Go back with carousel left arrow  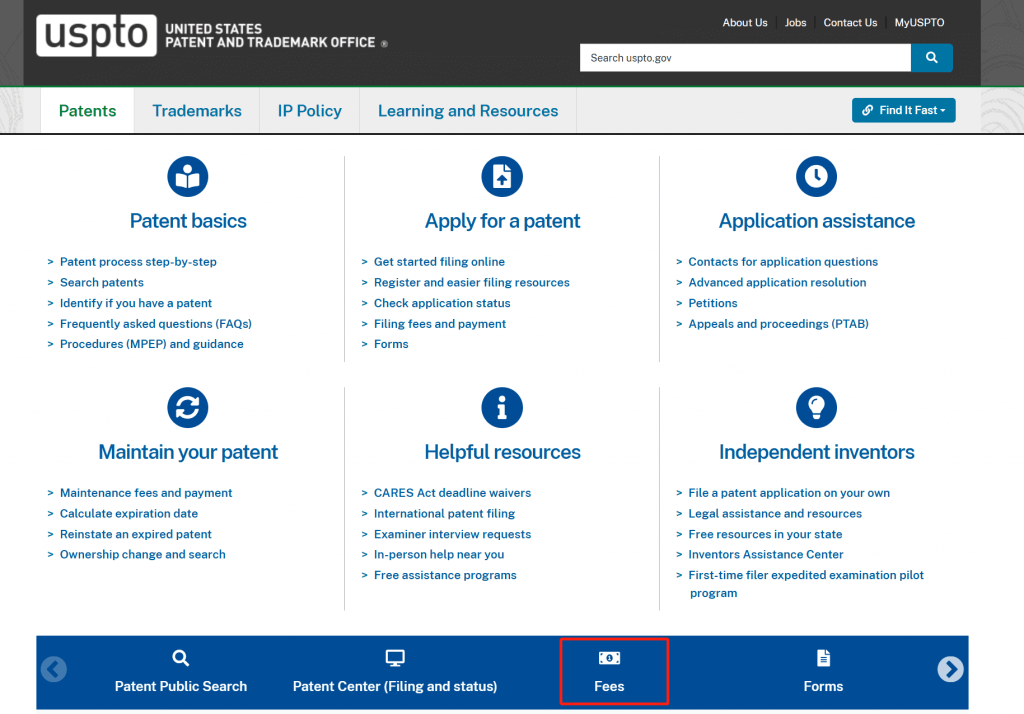[54, 669]
